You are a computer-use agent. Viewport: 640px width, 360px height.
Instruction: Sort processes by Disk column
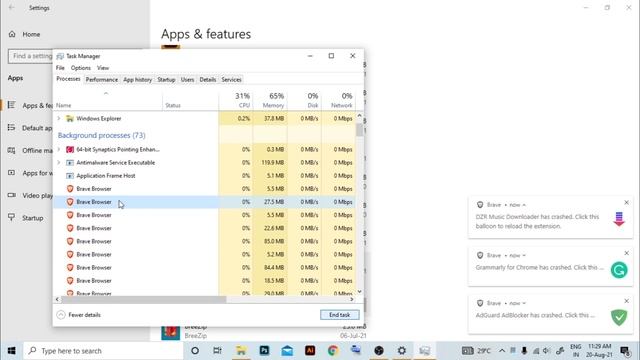click(304, 100)
